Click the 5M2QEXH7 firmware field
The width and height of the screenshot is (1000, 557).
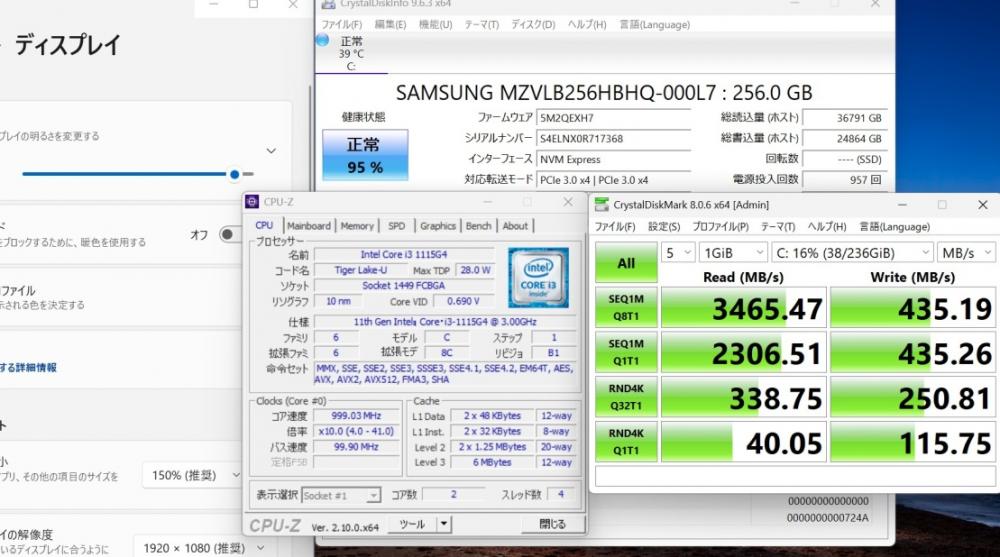[x=614, y=118]
